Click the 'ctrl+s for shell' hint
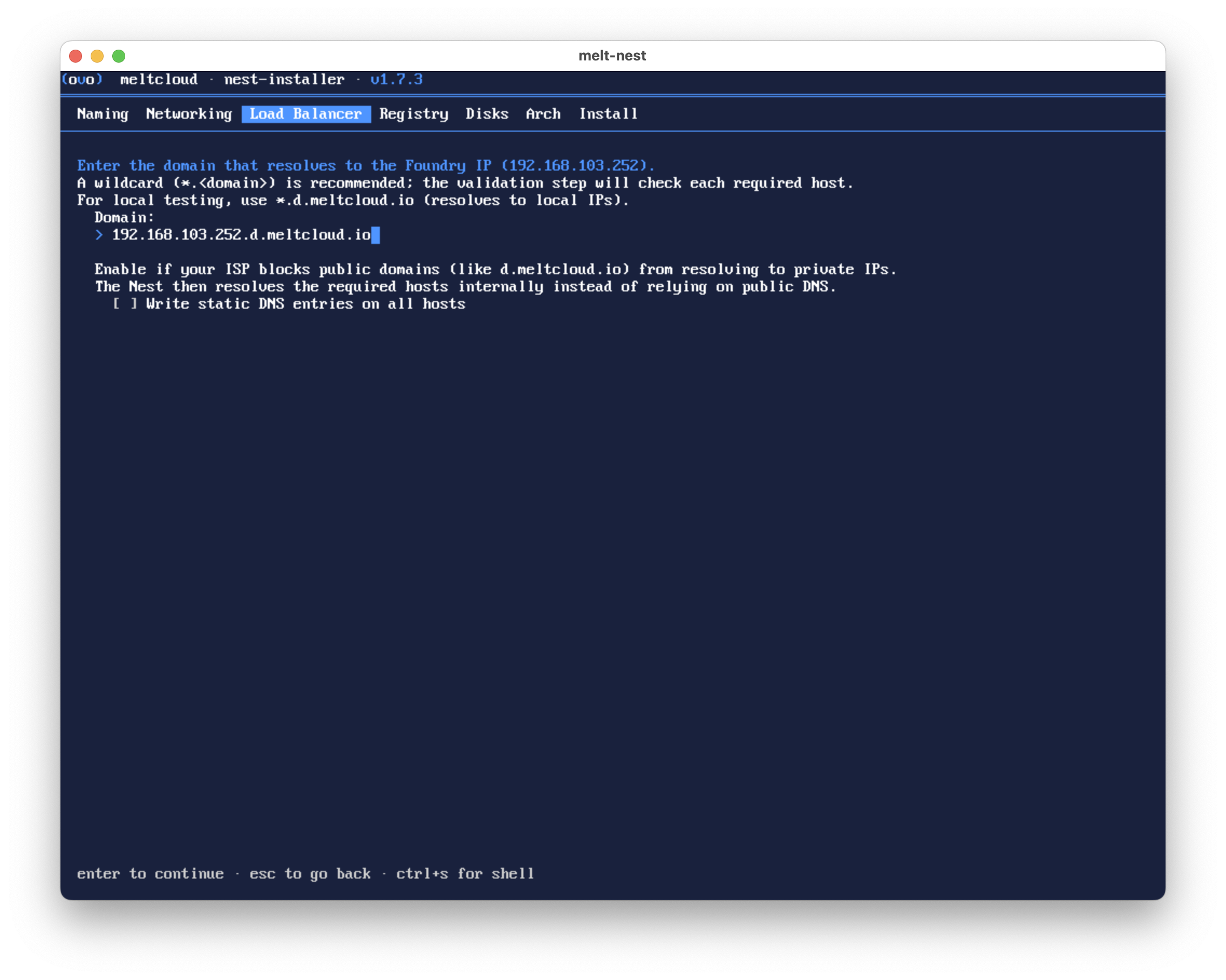 click(x=465, y=874)
